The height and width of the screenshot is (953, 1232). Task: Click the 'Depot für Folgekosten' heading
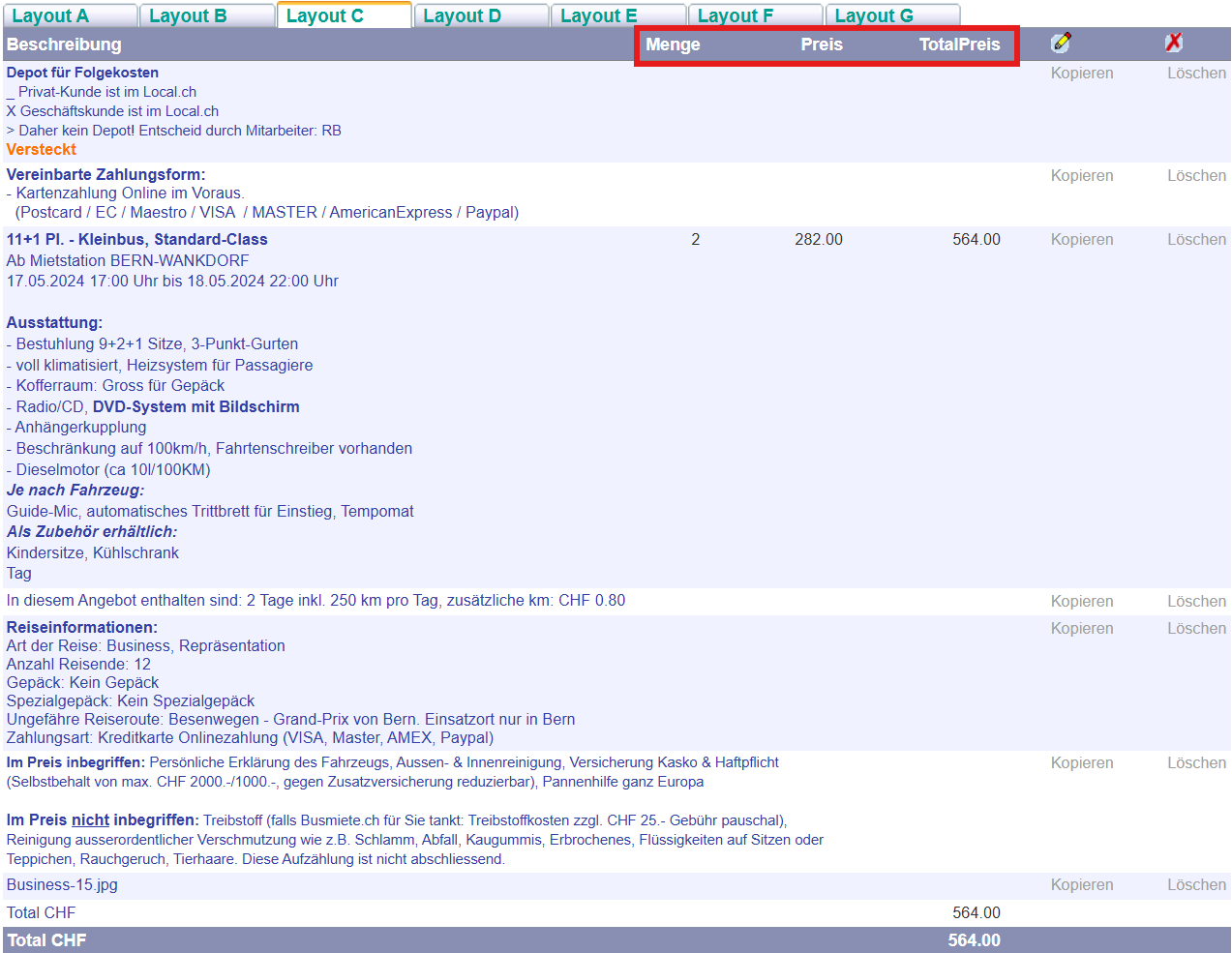tap(82, 73)
